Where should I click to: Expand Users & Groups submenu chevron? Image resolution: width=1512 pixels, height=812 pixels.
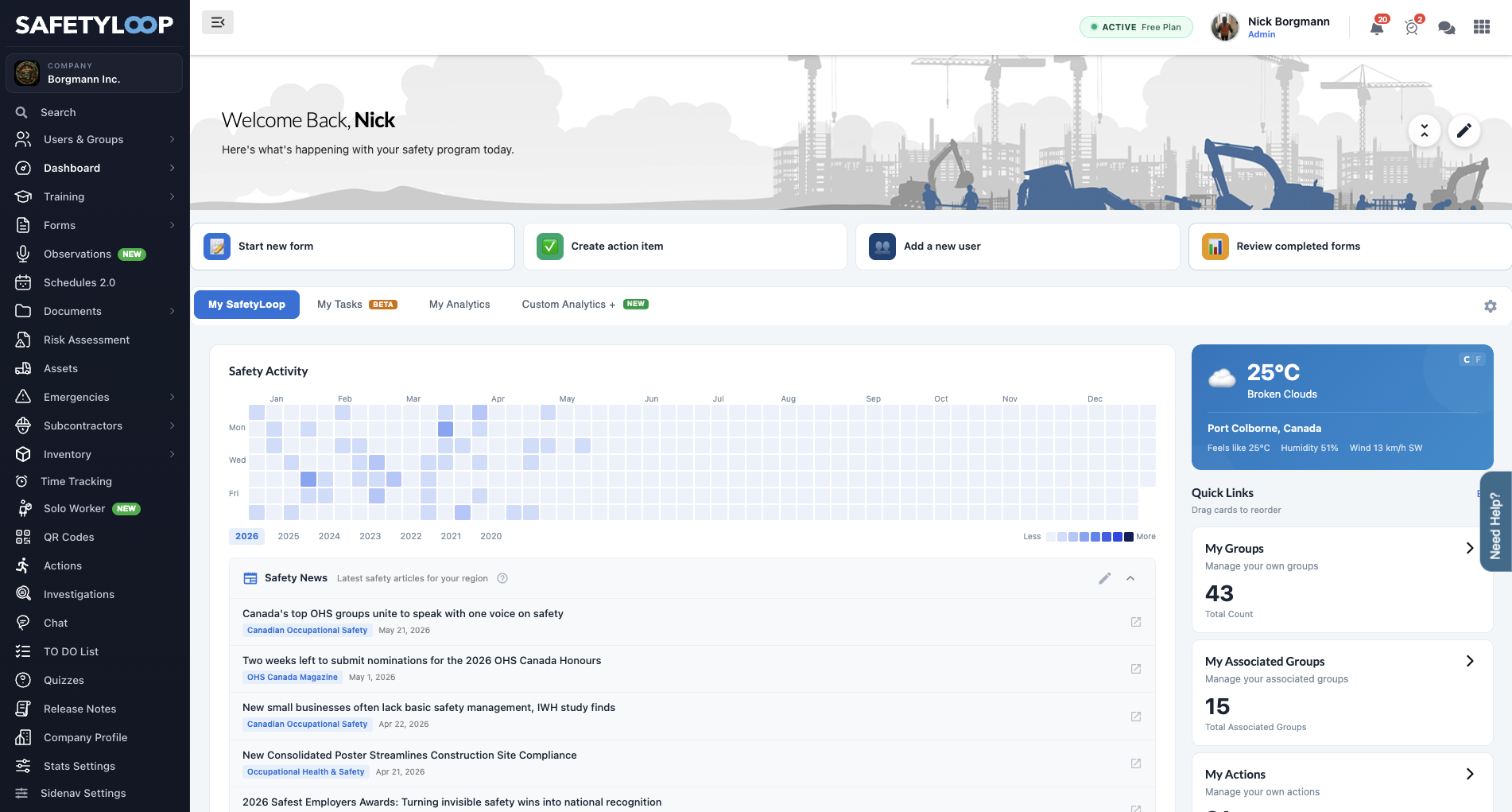(x=172, y=139)
